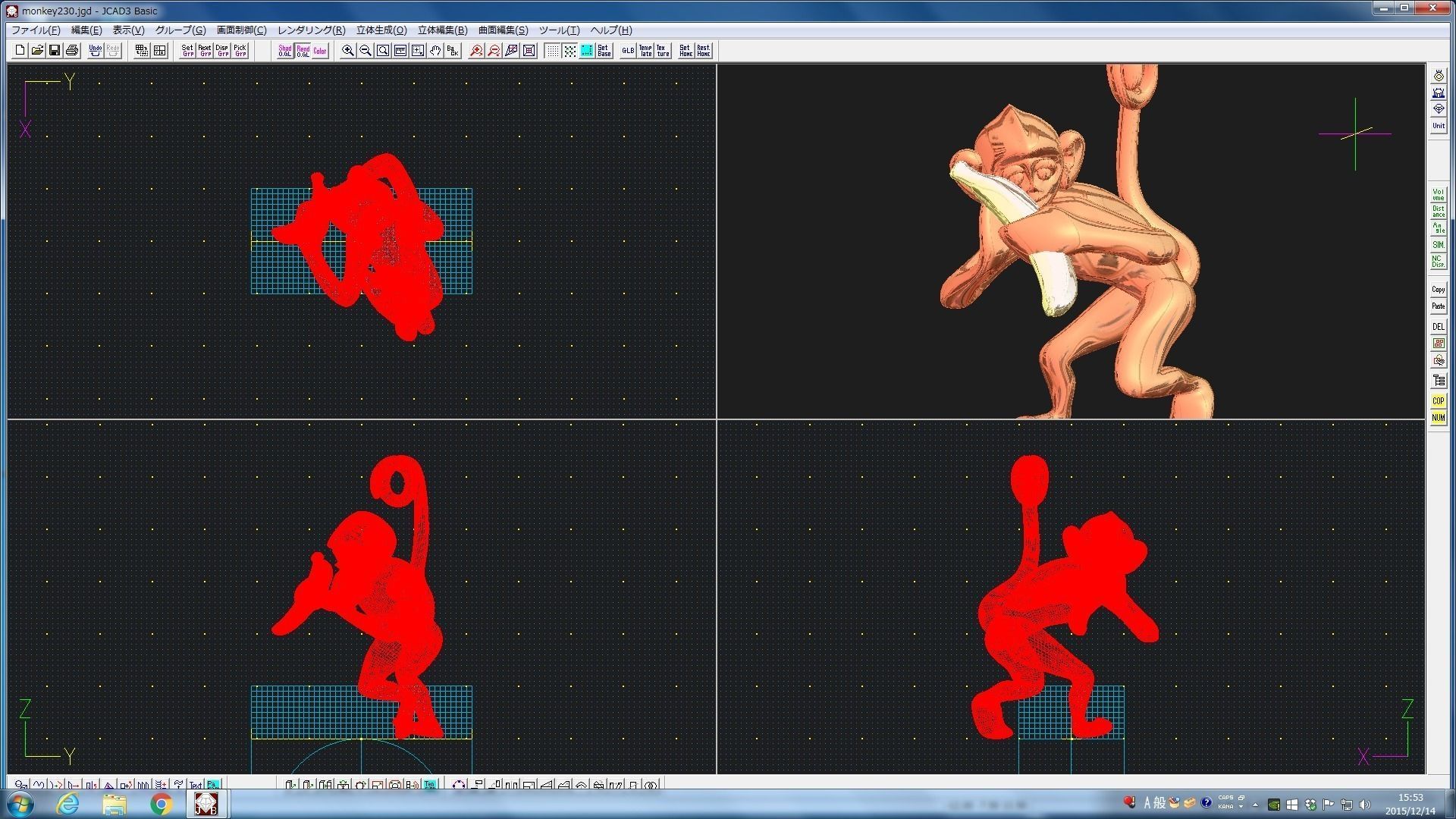The height and width of the screenshot is (819, 1456).
Task: Toggle the yellow NUM button
Action: [1439, 418]
